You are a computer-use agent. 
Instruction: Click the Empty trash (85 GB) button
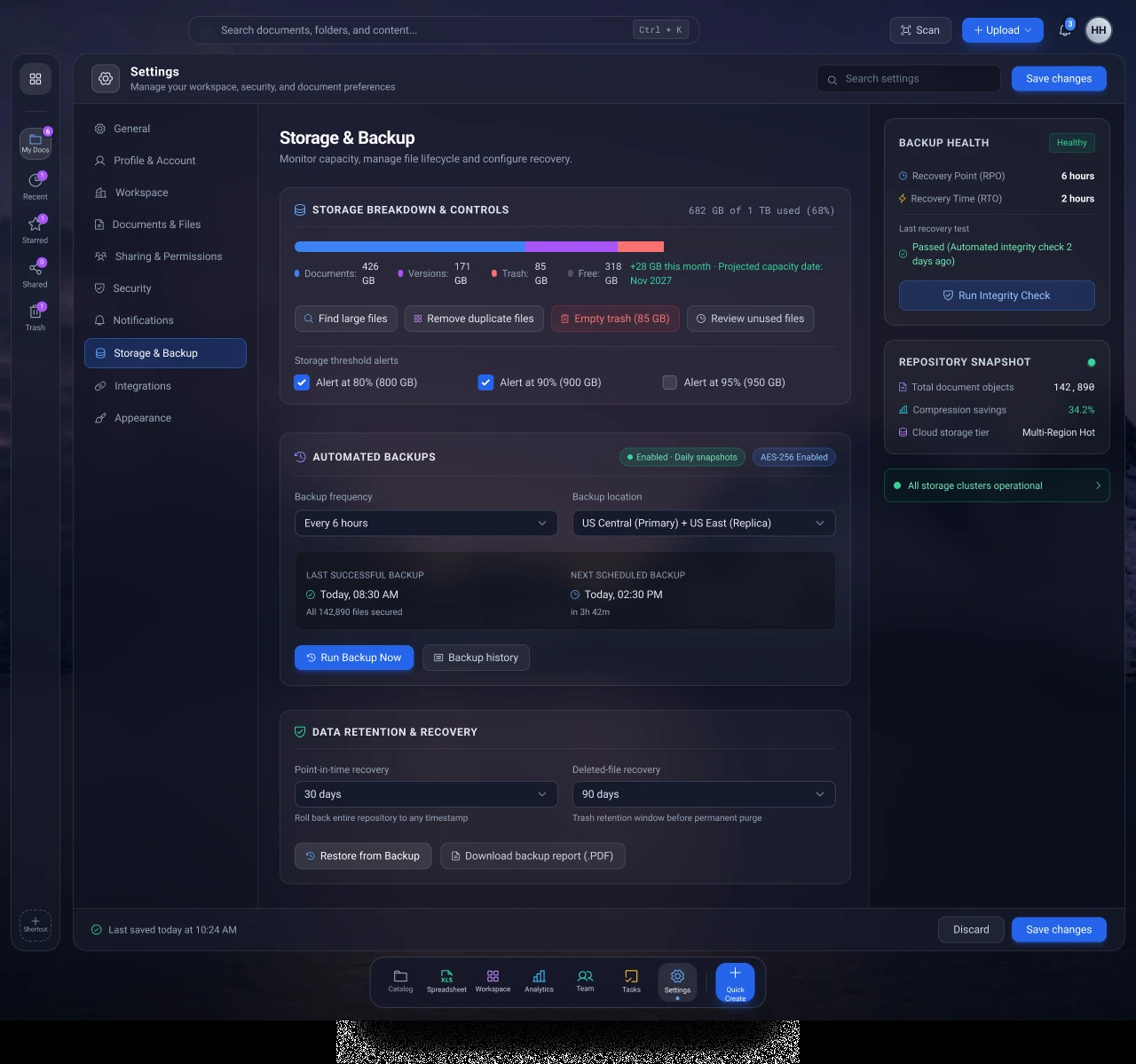click(x=616, y=319)
